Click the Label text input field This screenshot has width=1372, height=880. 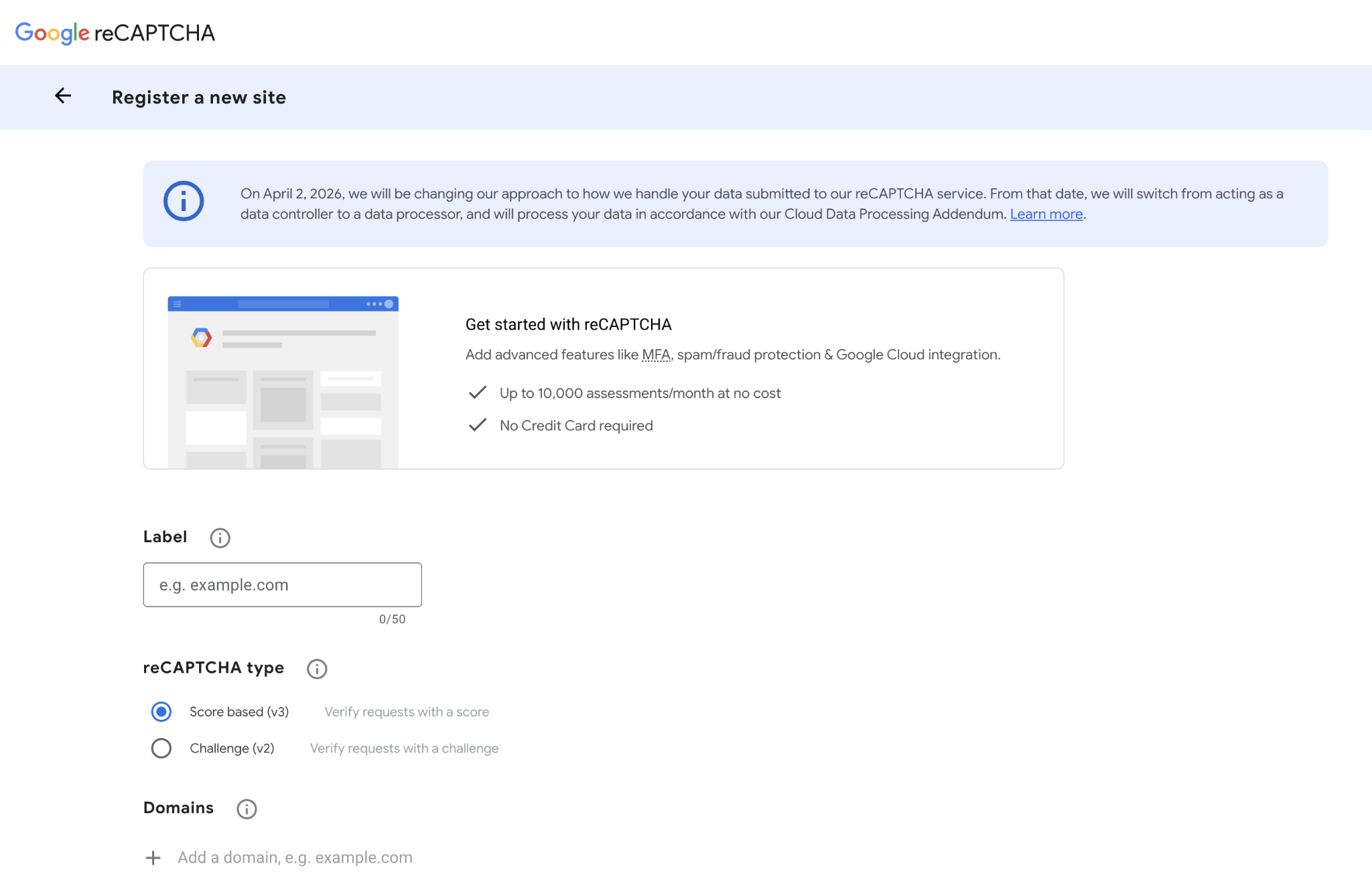[x=282, y=584]
